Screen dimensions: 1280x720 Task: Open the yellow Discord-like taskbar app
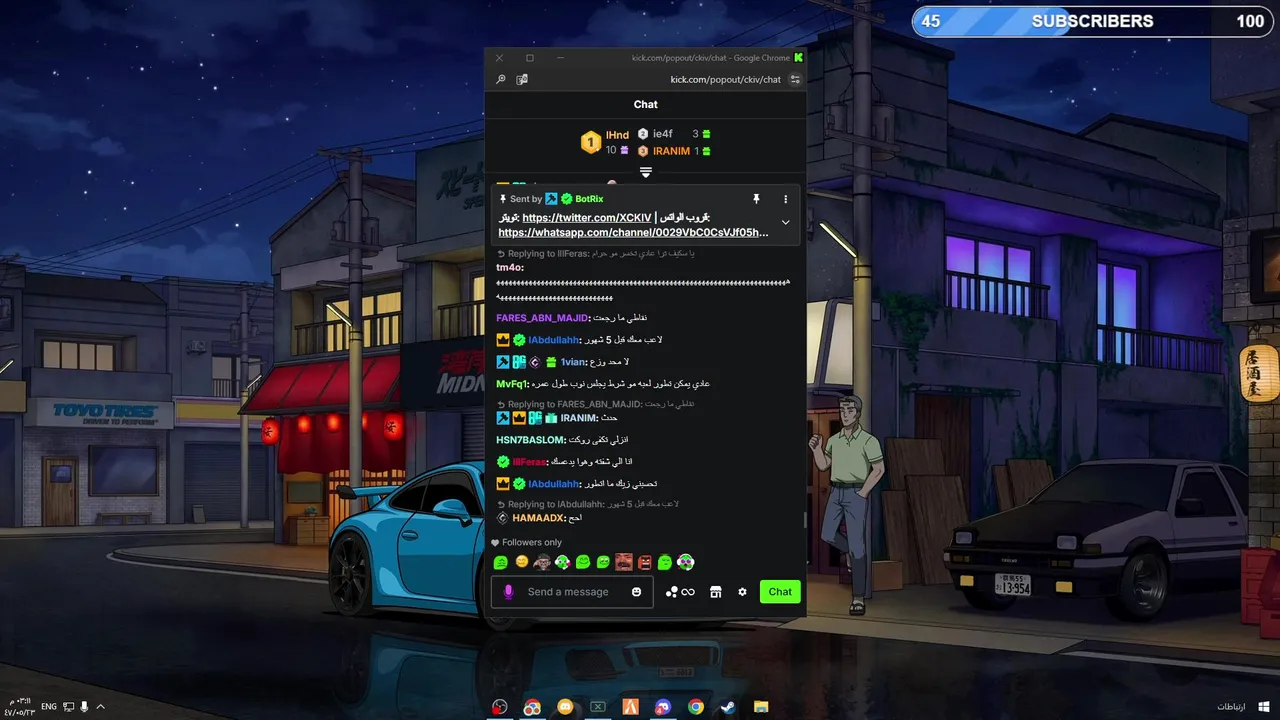(x=565, y=707)
